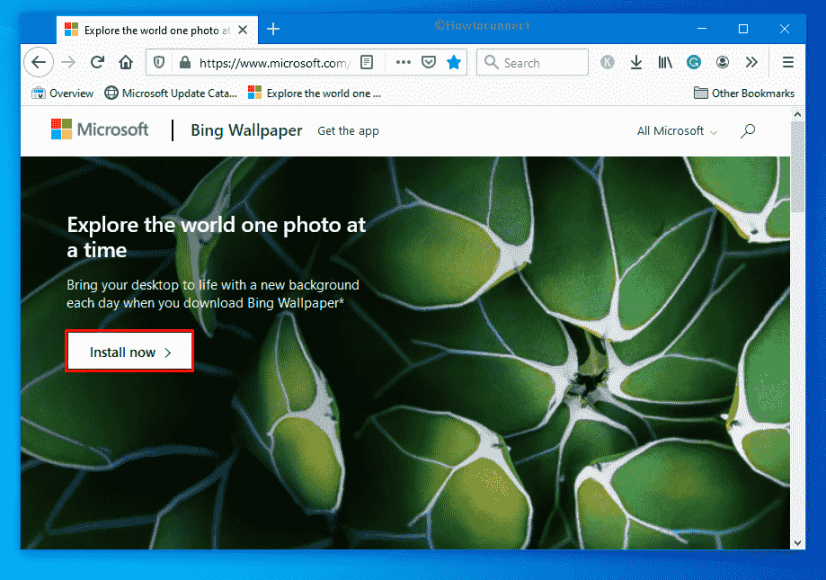Click inside the Search field
Image resolution: width=826 pixels, height=580 pixels.
click(532, 62)
